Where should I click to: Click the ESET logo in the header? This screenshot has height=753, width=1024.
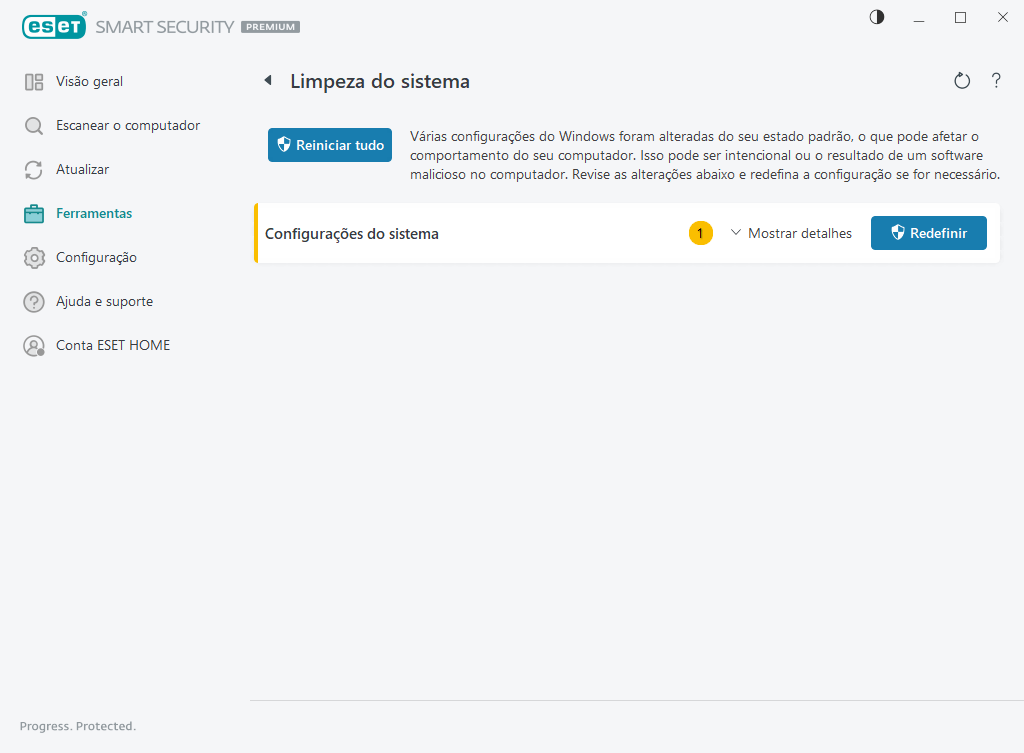click(x=54, y=27)
